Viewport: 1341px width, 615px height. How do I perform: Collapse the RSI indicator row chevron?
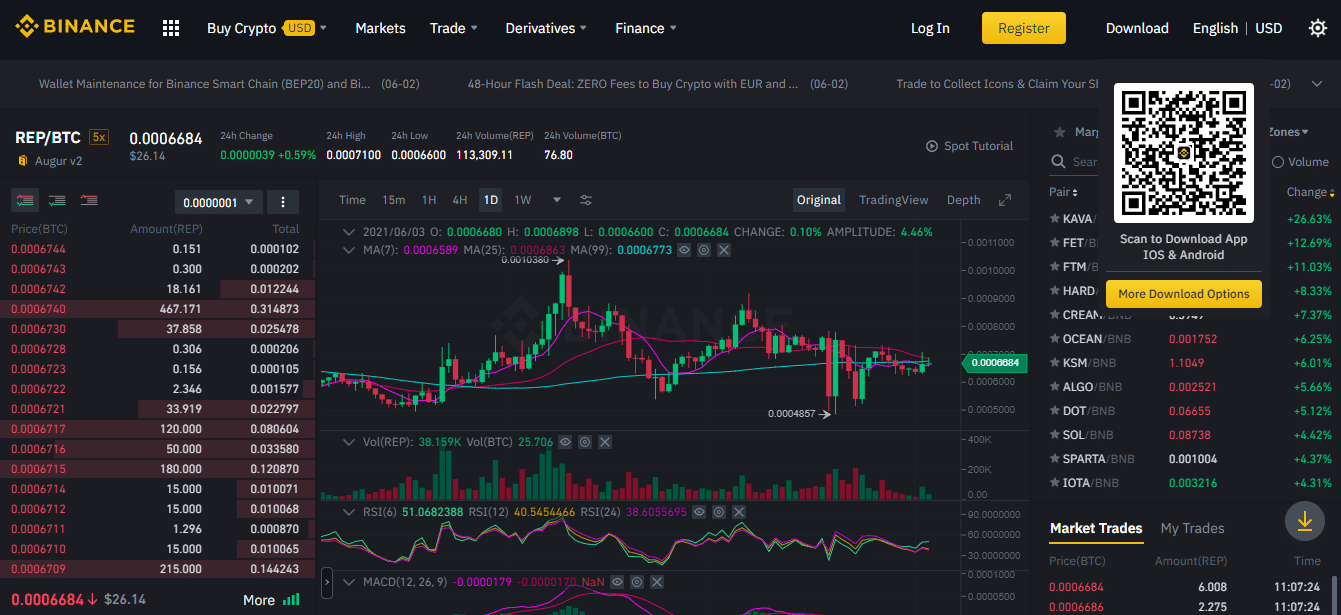(x=349, y=512)
